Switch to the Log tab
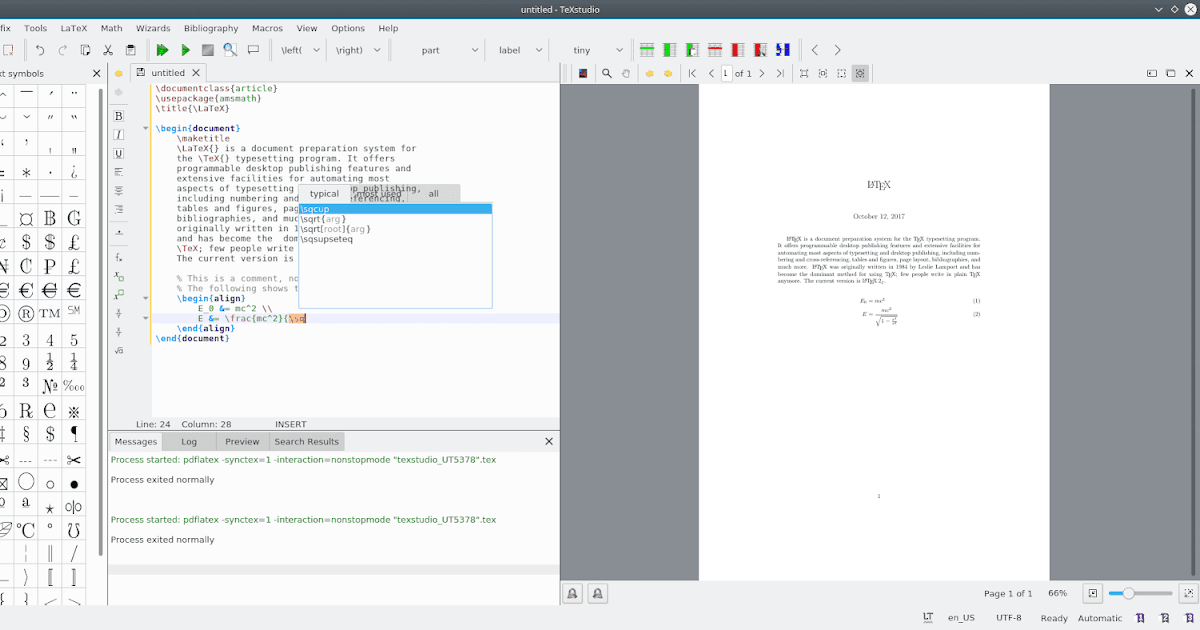The image size is (1200, 630). pyautogui.click(x=188, y=441)
